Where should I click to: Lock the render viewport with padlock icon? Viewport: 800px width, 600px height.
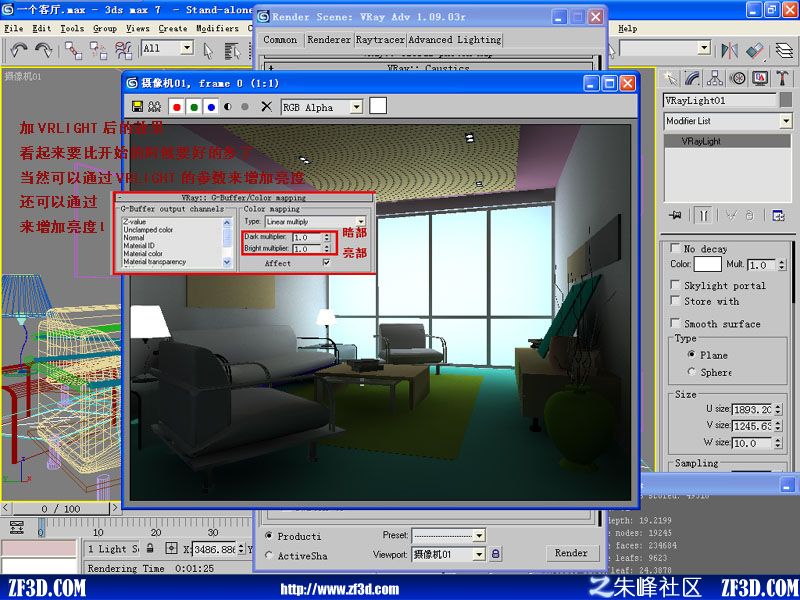495,554
